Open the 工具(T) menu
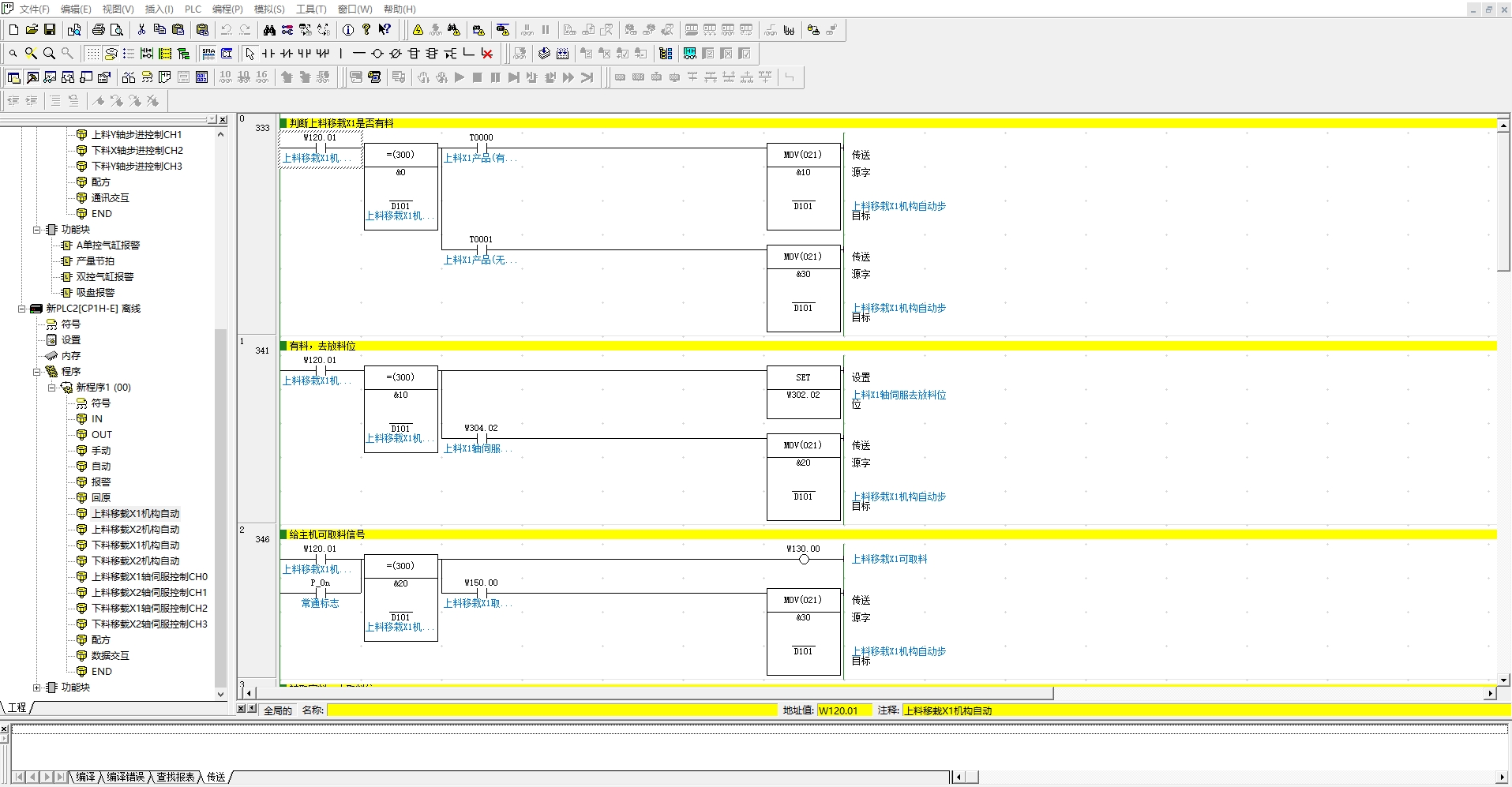The image size is (1512, 787). tap(311, 9)
